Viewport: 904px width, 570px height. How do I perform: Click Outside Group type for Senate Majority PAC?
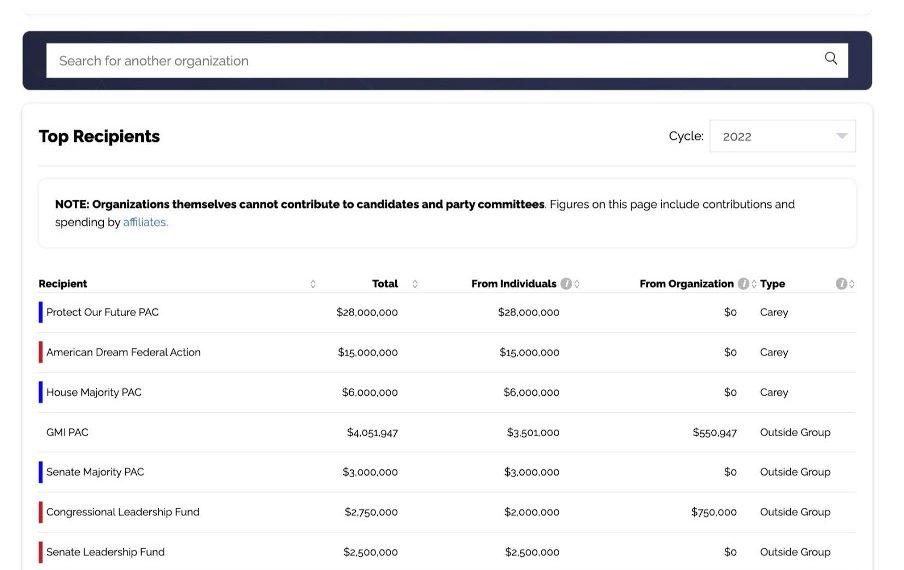tap(795, 472)
